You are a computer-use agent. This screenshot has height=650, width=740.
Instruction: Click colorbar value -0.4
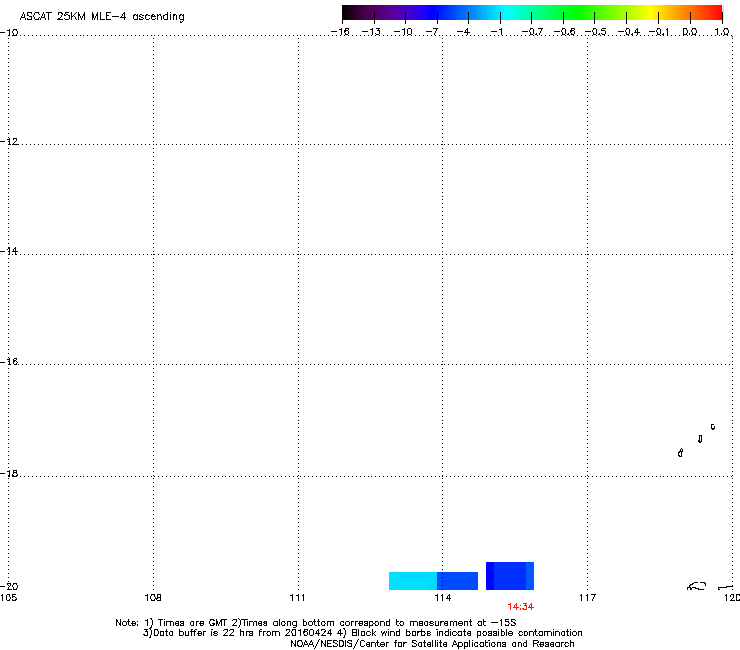click(x=629, y=32)
